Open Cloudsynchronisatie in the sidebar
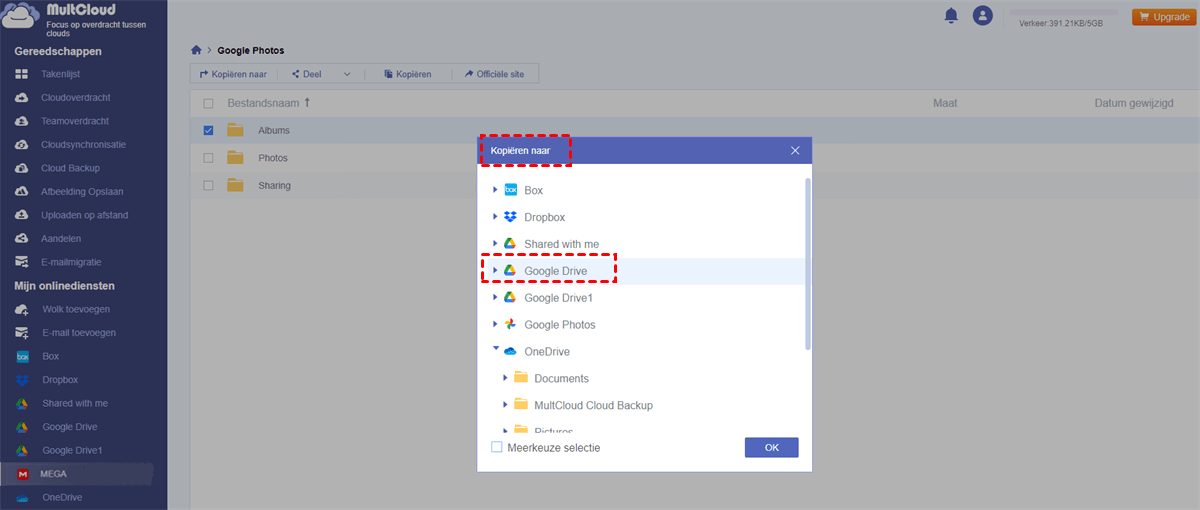Screen dimensions: 1200x510 [x=83, y=144]
